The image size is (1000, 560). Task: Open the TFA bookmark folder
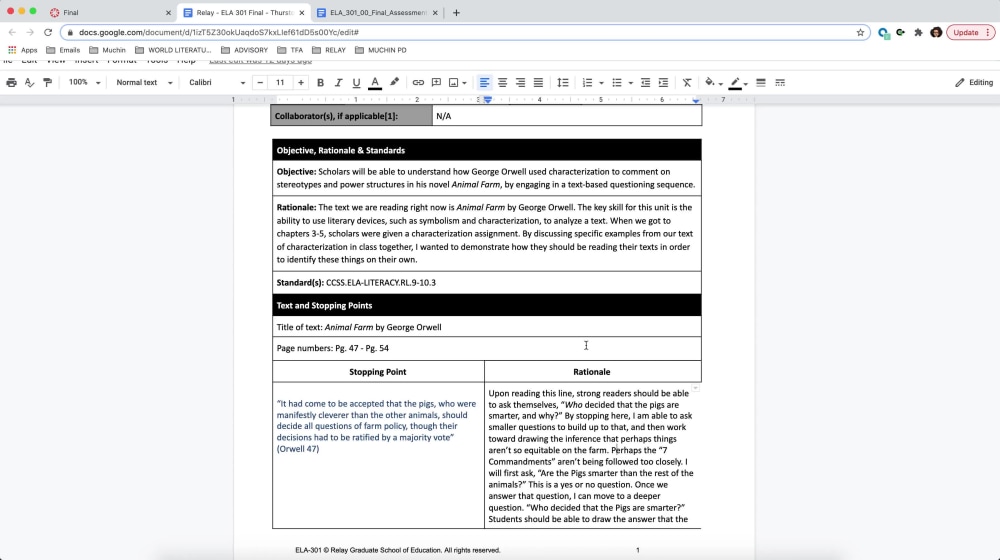[x=290, y=50]
